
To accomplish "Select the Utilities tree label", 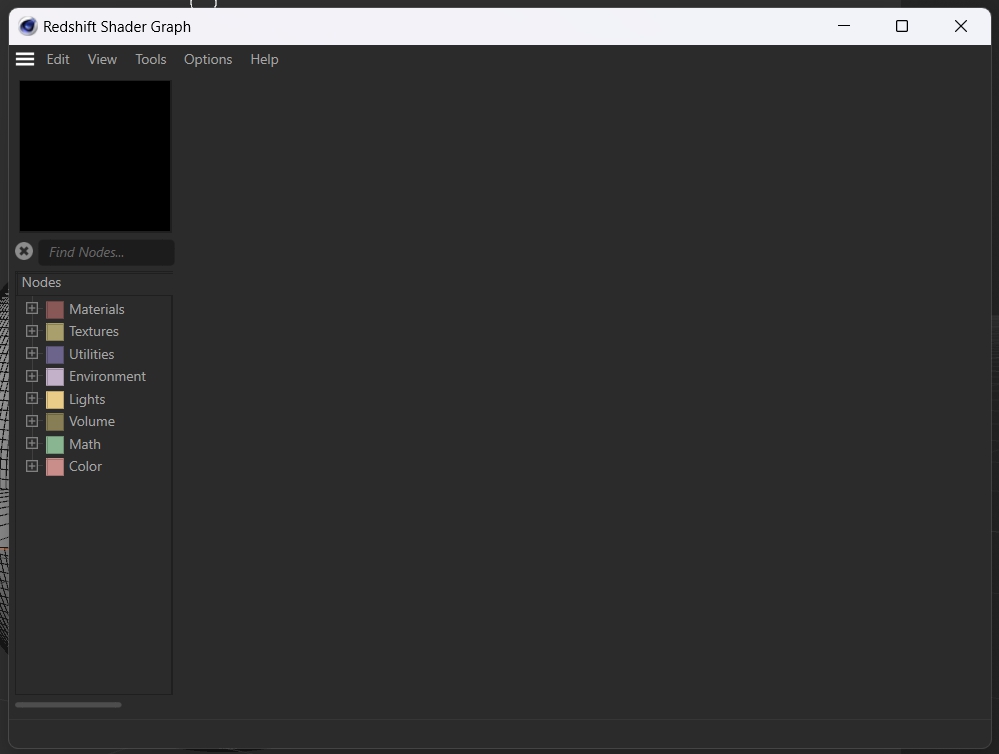I will point(92,354).
